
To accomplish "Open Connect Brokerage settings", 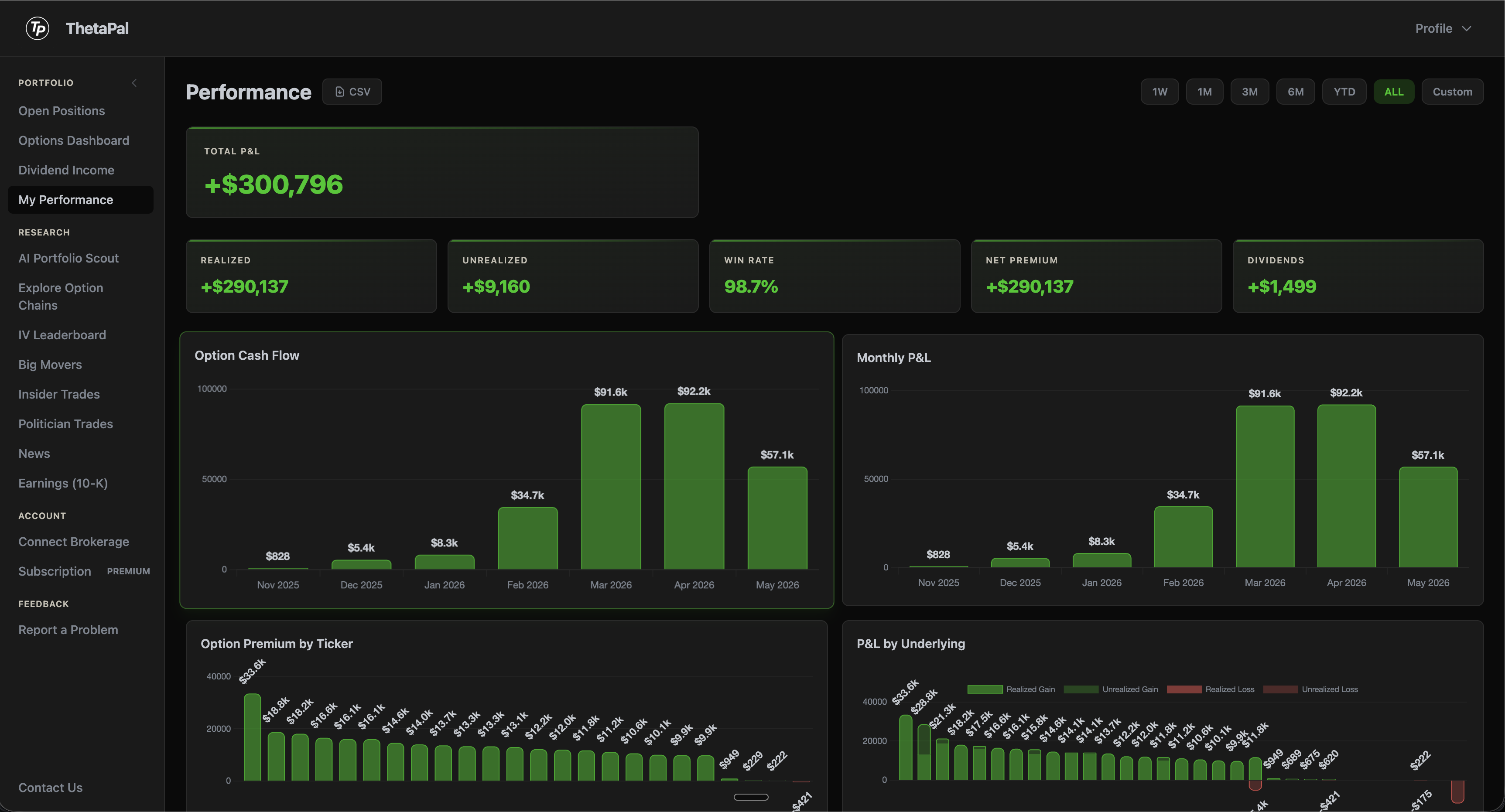I will point(74,542).
